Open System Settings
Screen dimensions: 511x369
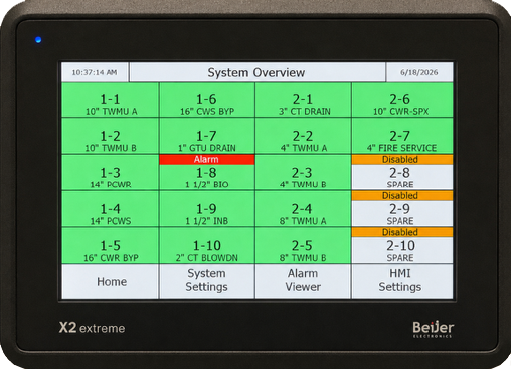(x=207, y=282)
